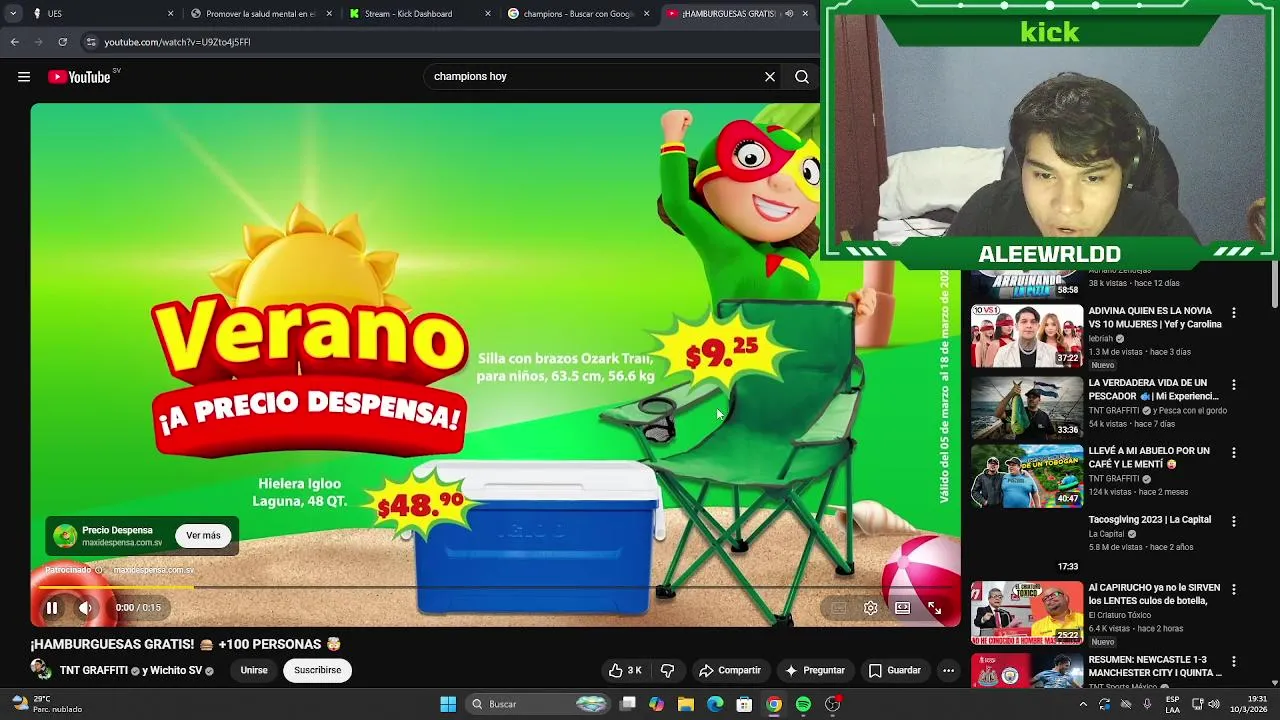Open the channel avatar below the video

[41, 670]
